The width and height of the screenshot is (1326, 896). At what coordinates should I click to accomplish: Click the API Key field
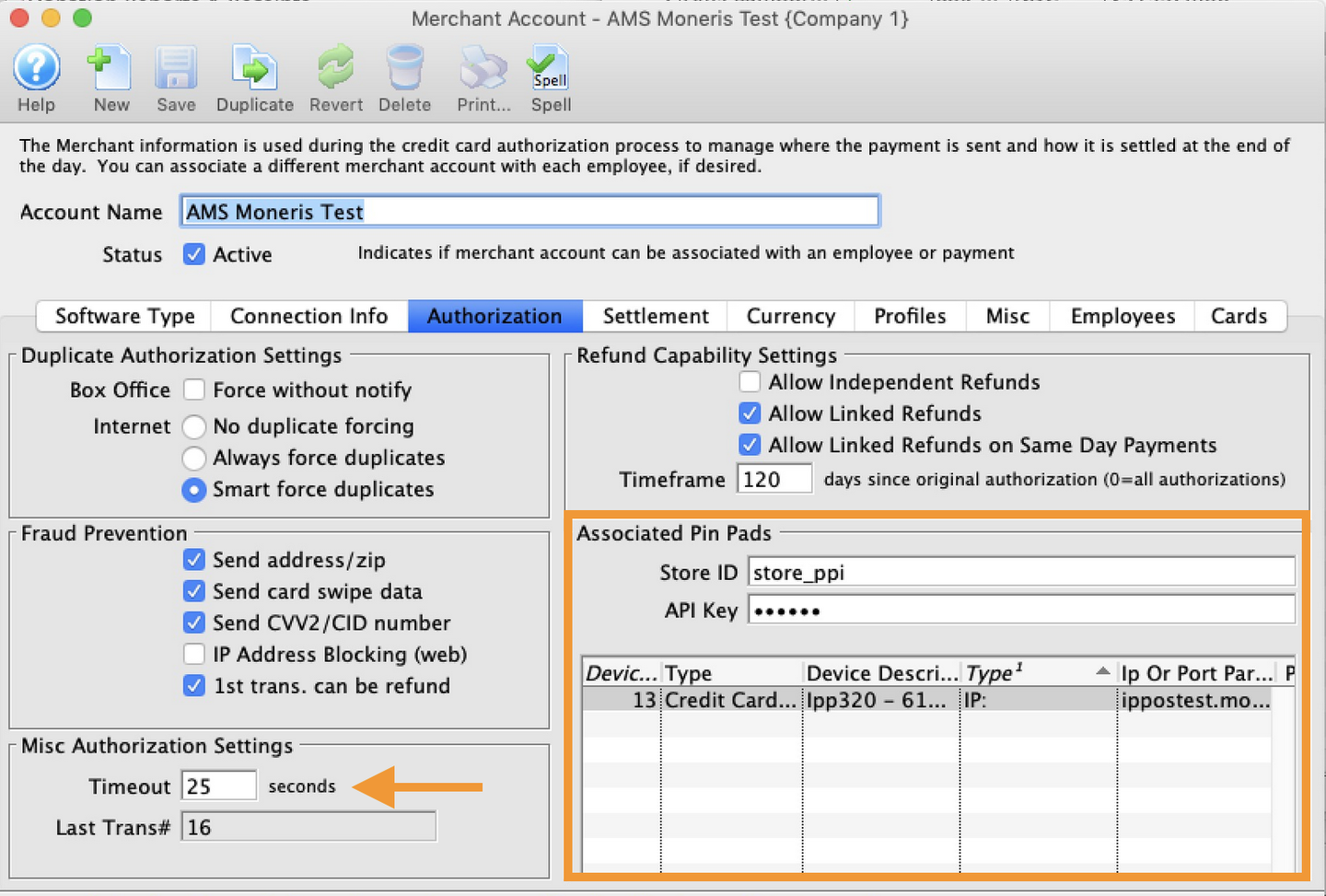pyautogui.click(x=1021, y=610)
